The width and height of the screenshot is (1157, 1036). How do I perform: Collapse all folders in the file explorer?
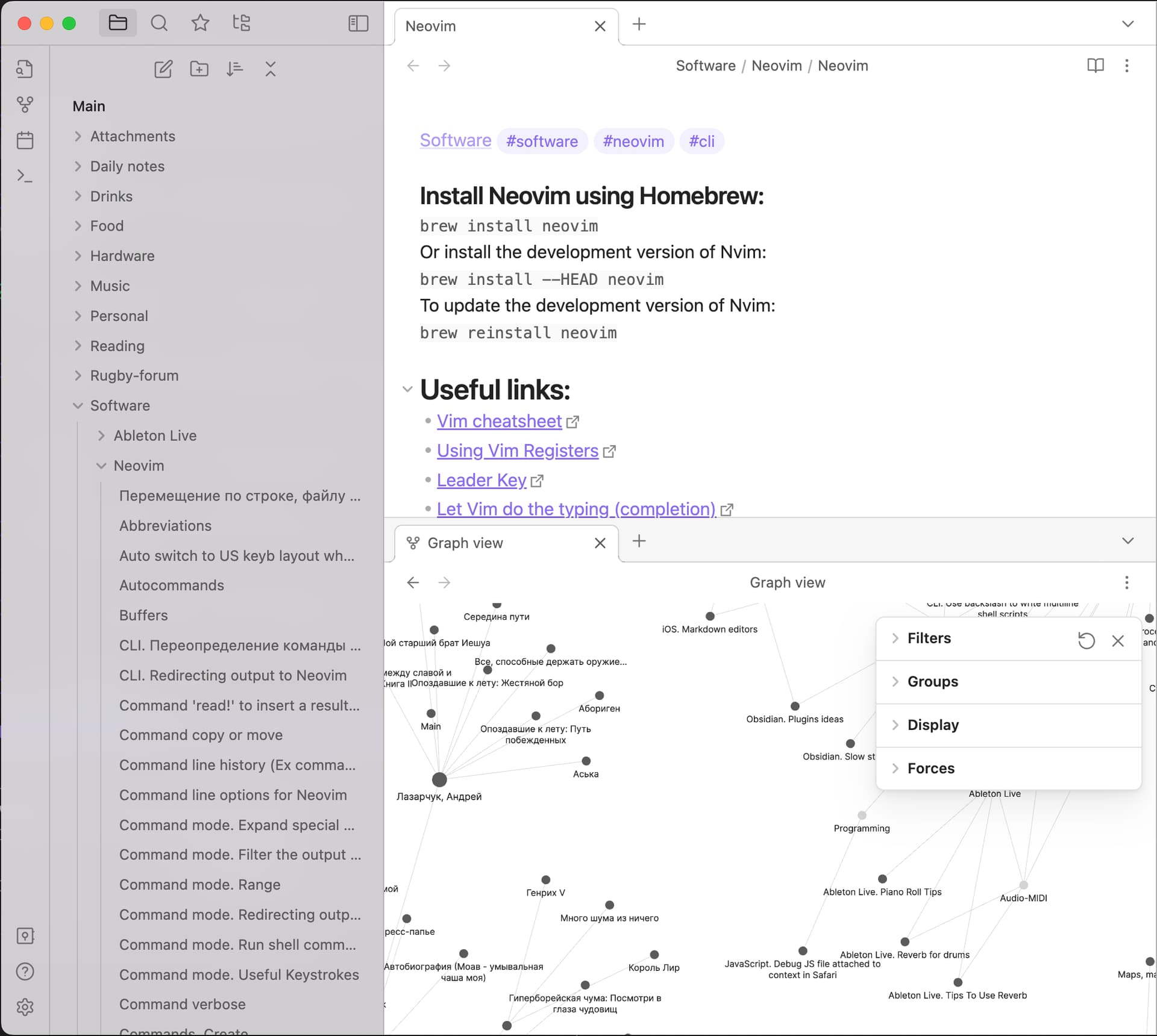[x=271, y=69]
